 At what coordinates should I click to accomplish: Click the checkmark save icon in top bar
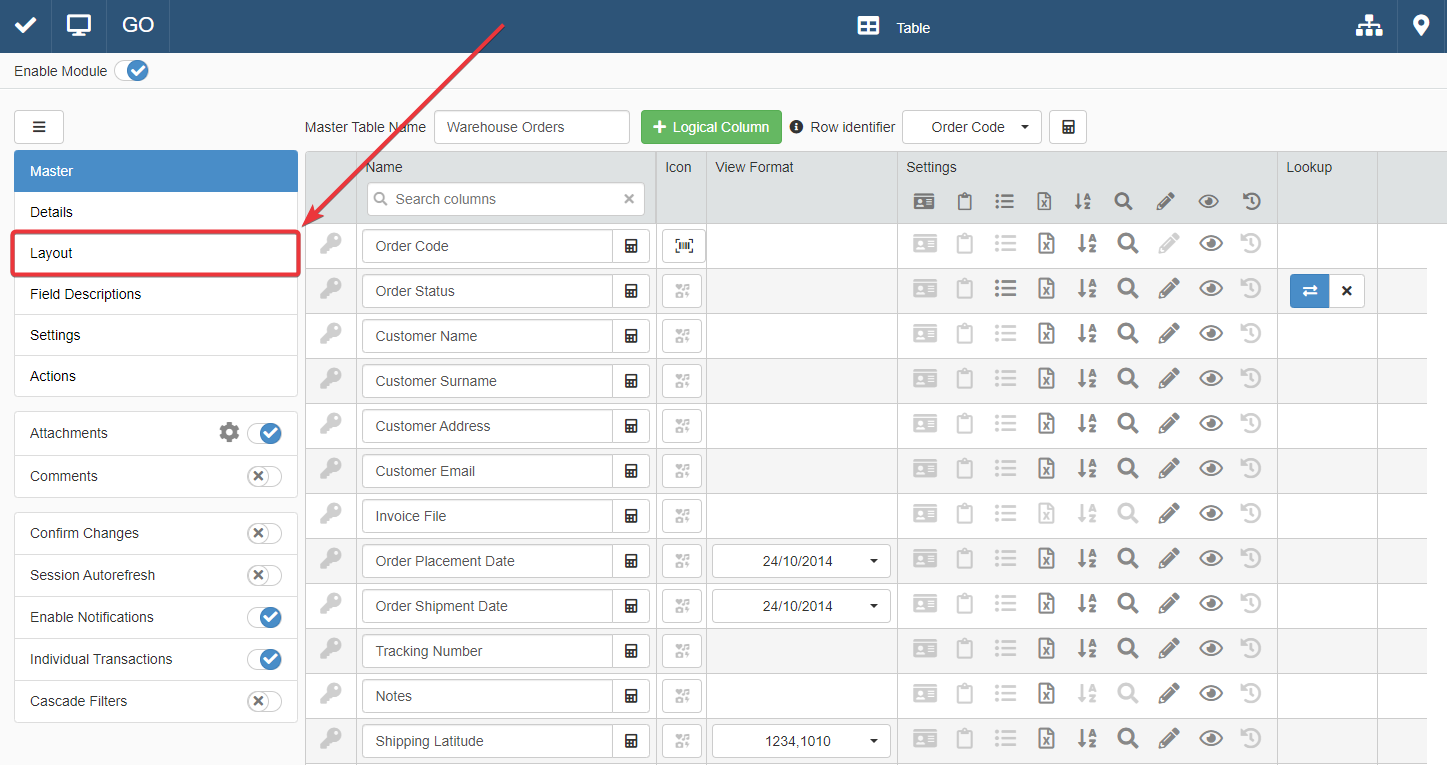[x=26, y=26]
